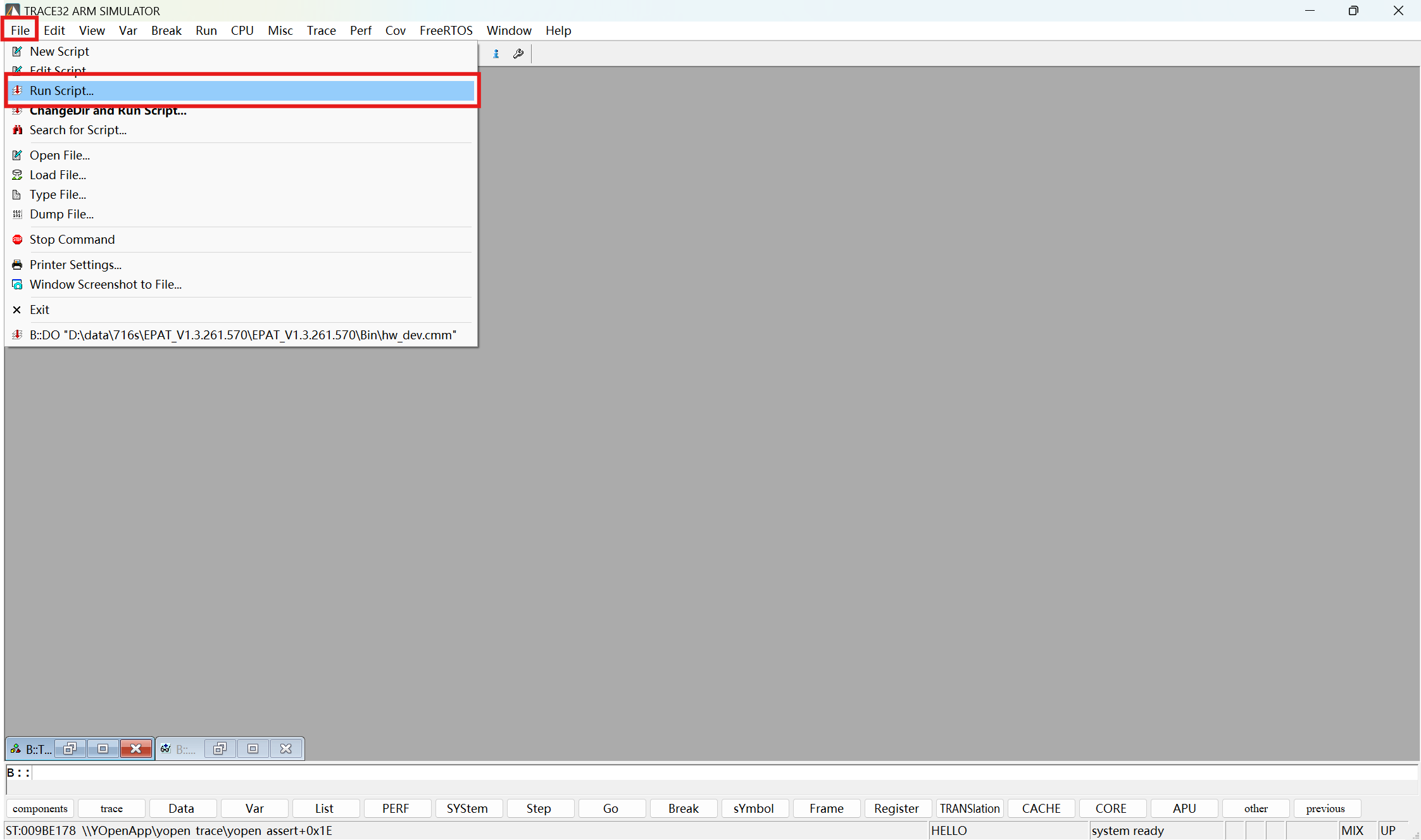Viewport: 1421px width, 840px height.
Task: Maximize the B::T... minimized window
Action: click(103, 749)
